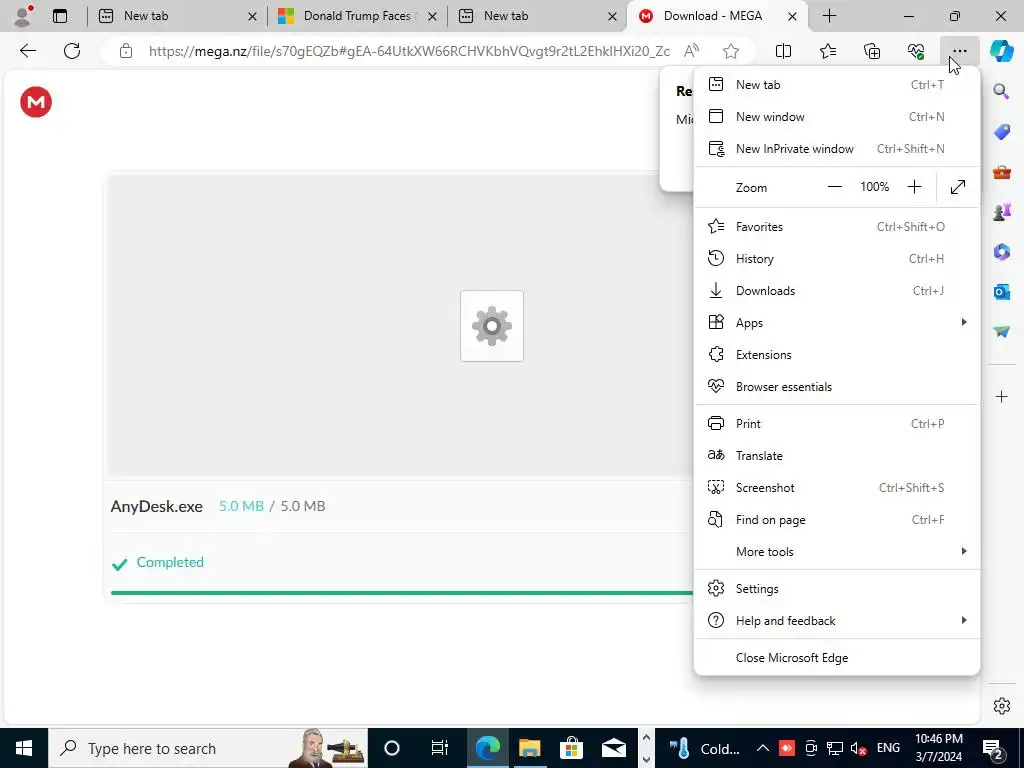The height and width of the screenshot is (768, 1024).
Task: Select New tab in the menu
Action: [837, 84]
